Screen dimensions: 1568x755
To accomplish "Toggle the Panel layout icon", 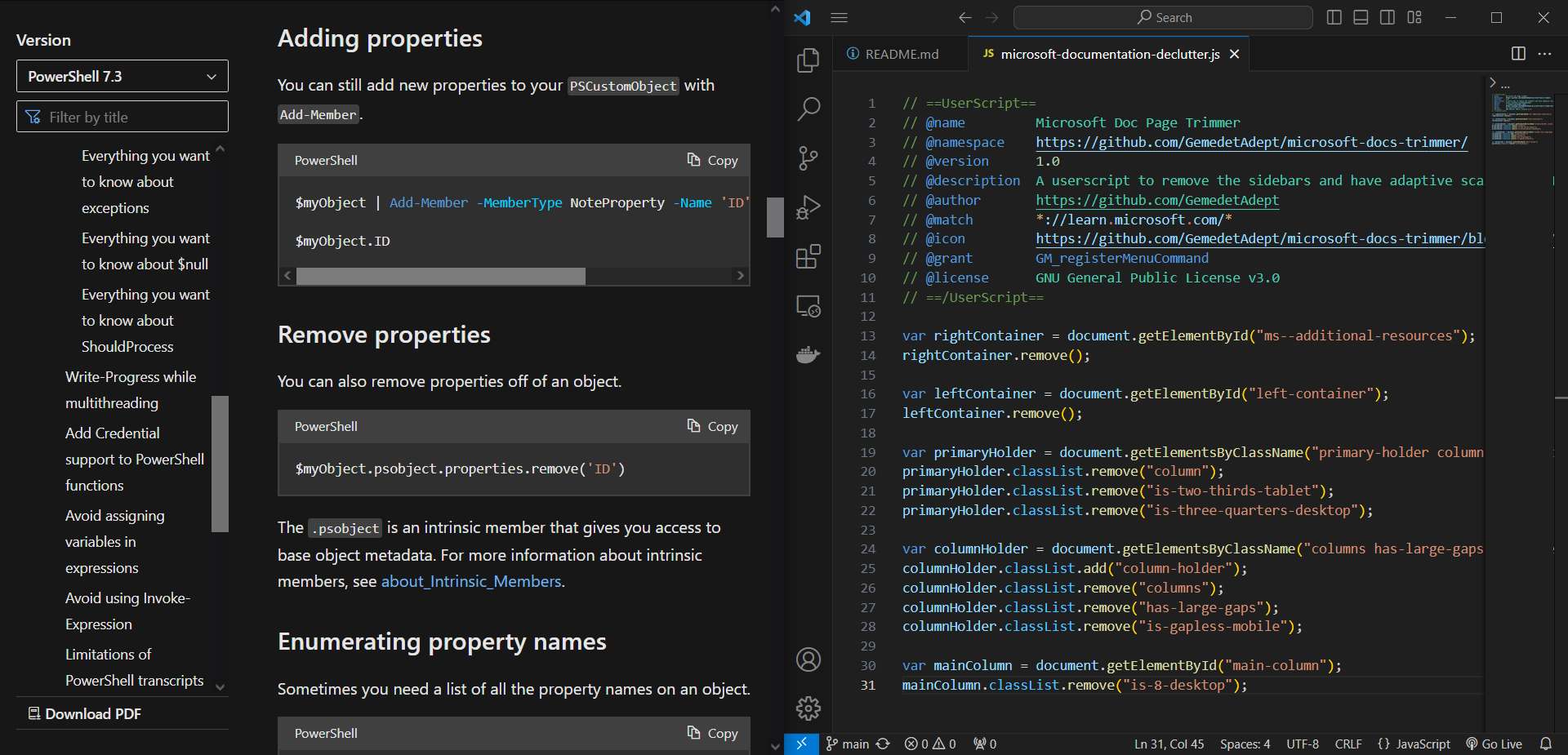I will point(1361,17).
